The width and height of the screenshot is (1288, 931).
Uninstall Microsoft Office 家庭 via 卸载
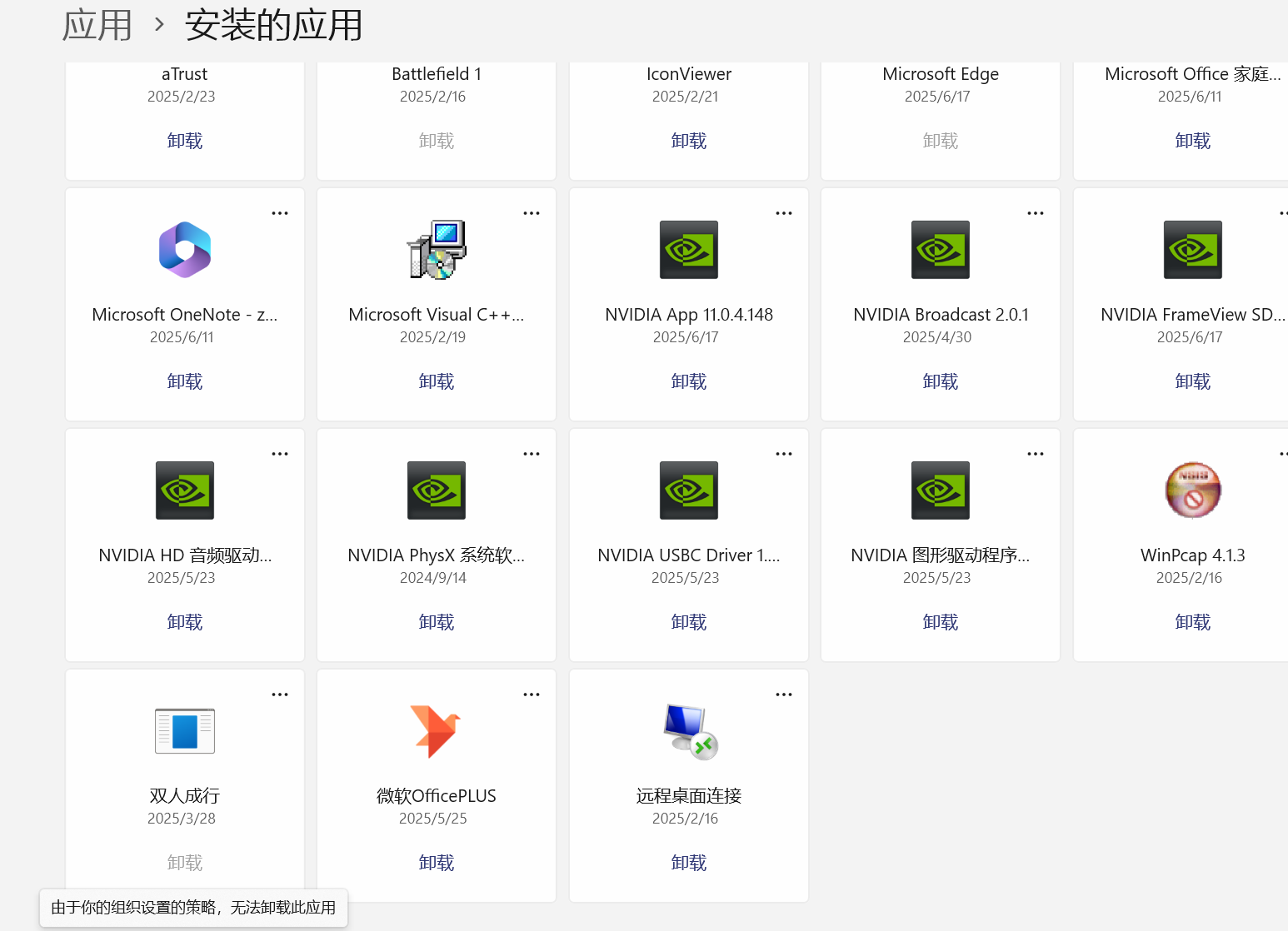1193,141
